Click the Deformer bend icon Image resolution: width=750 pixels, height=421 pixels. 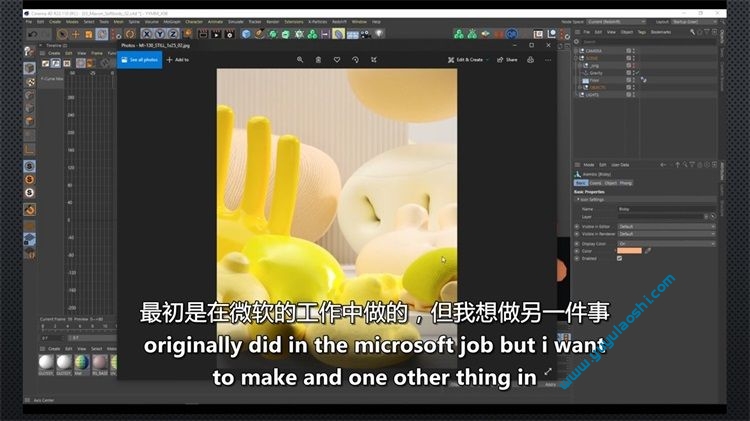tap(339, 34)
